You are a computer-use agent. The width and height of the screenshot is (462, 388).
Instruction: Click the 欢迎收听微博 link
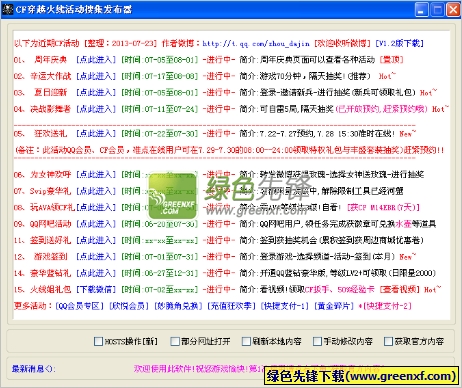coord(342,43)
